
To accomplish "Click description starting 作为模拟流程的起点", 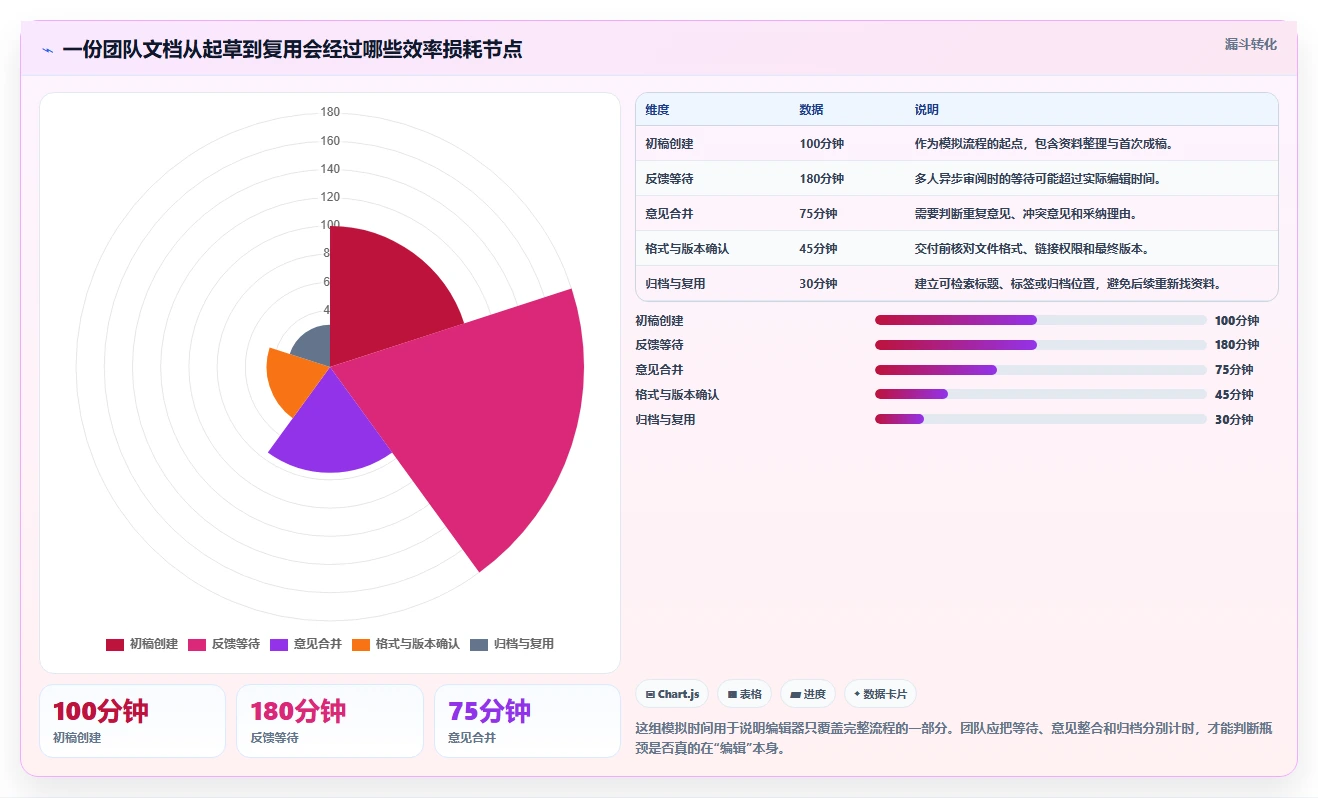I will pyautogui.click(x=1043, y=144).
